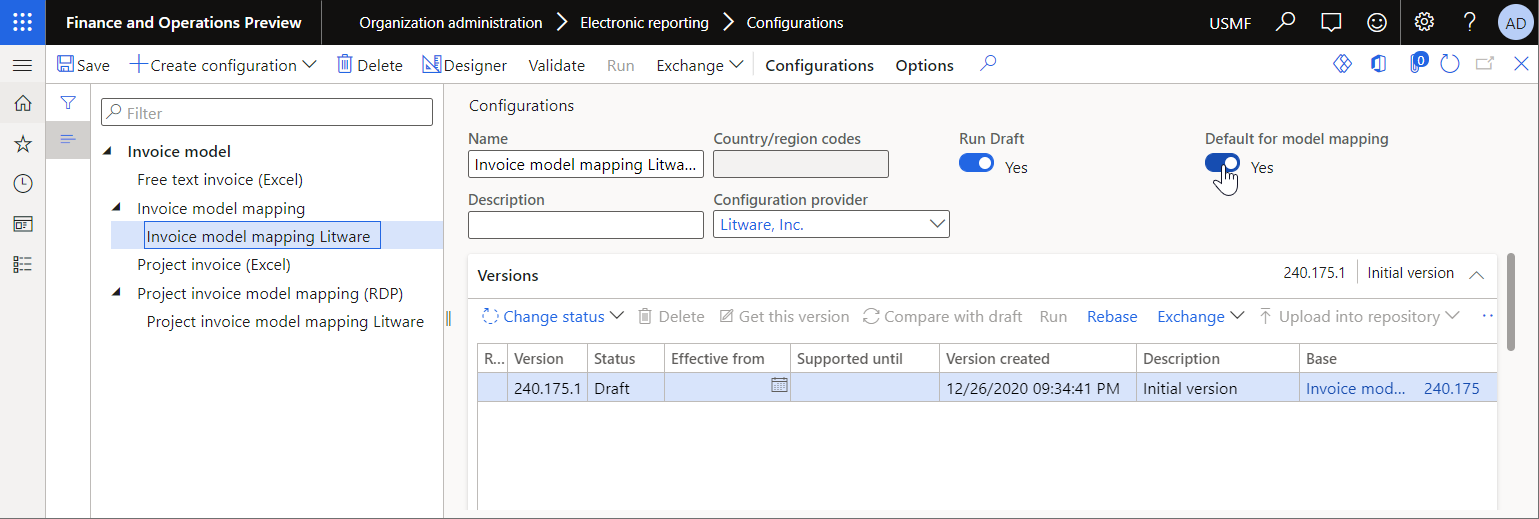Click Electronic reporting breadcrumb

pyautogui.click(x=644, y=22)
